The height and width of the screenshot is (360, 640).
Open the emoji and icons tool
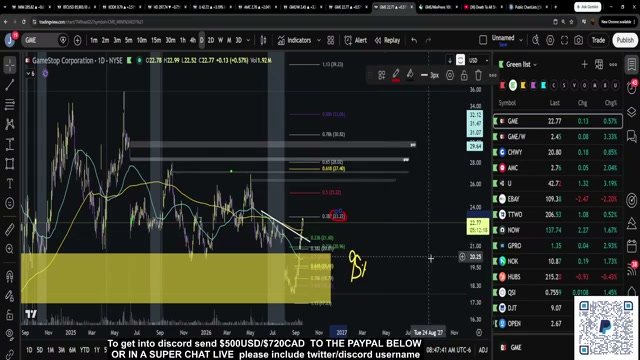click(10, 203)
